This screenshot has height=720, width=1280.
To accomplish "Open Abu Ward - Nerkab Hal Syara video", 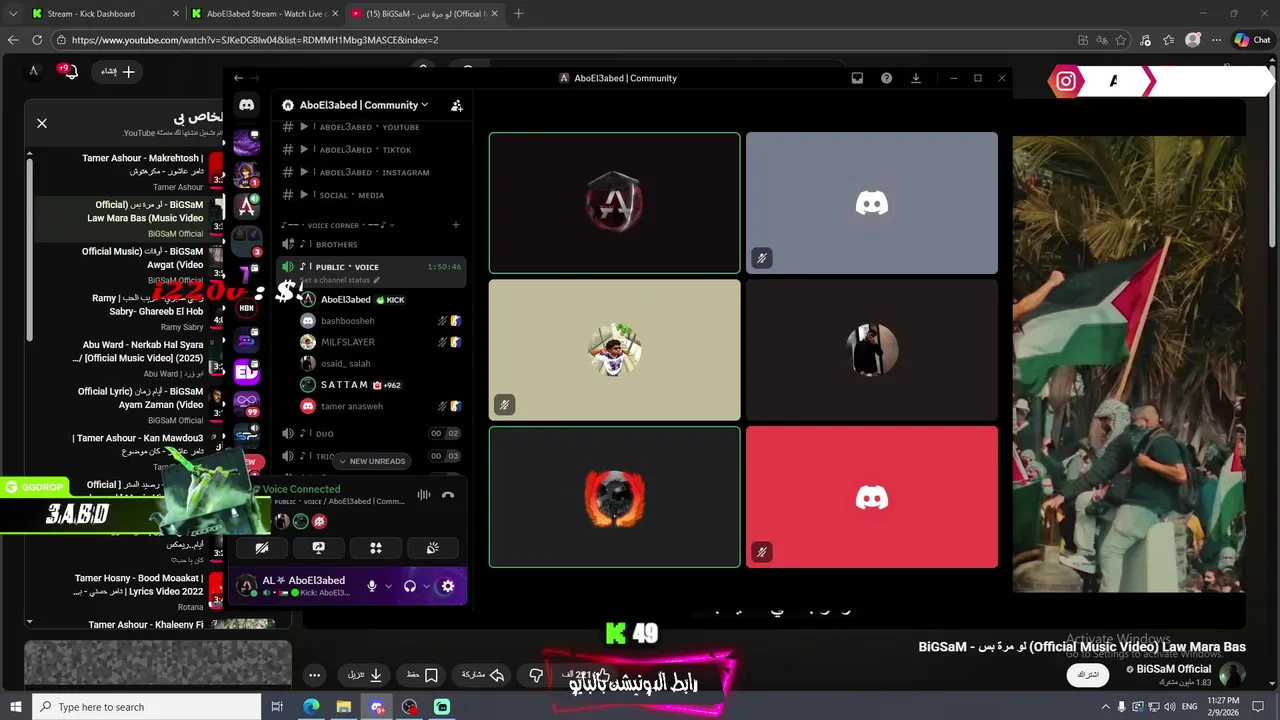I will point(130,358).
